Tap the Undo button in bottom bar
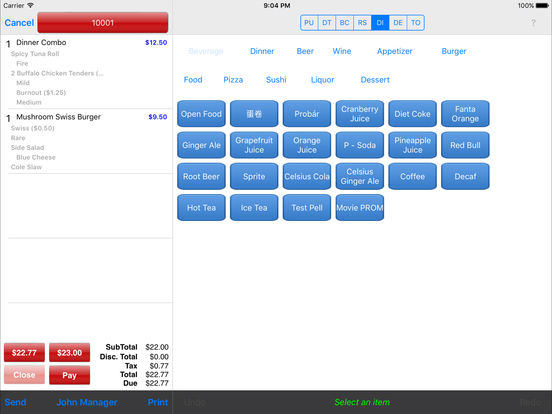Image resolution: width=552 pixels, height=414 pixels. 195,402
